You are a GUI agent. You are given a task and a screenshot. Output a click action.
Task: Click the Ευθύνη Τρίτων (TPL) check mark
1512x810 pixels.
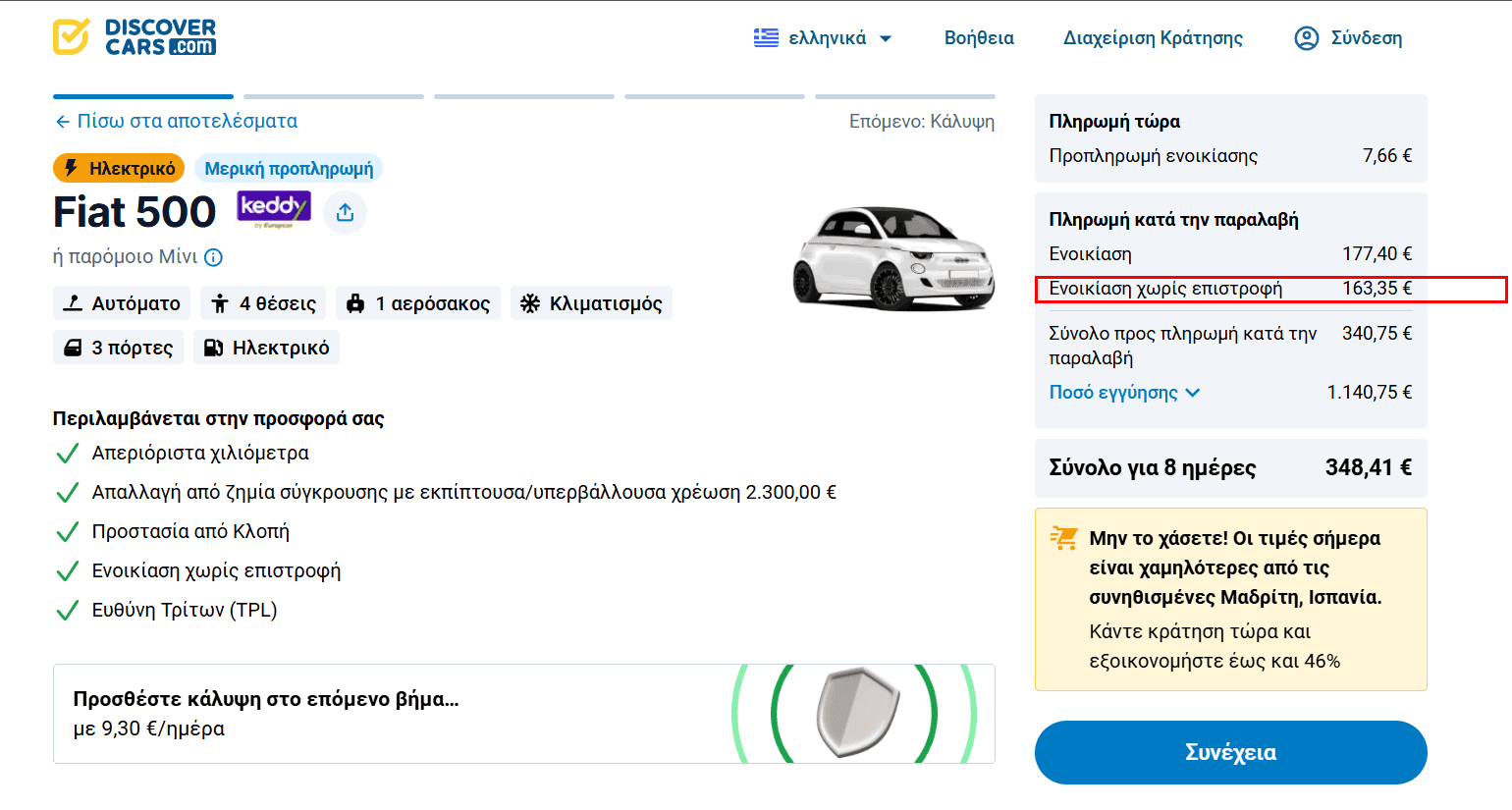tap(67, 611)
